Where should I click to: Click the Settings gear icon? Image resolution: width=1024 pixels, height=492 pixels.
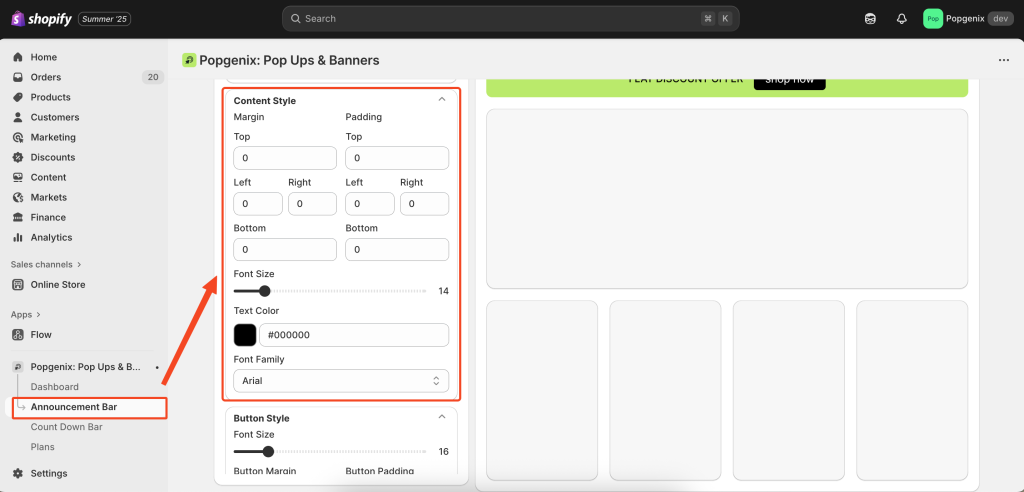coord(18,473)
